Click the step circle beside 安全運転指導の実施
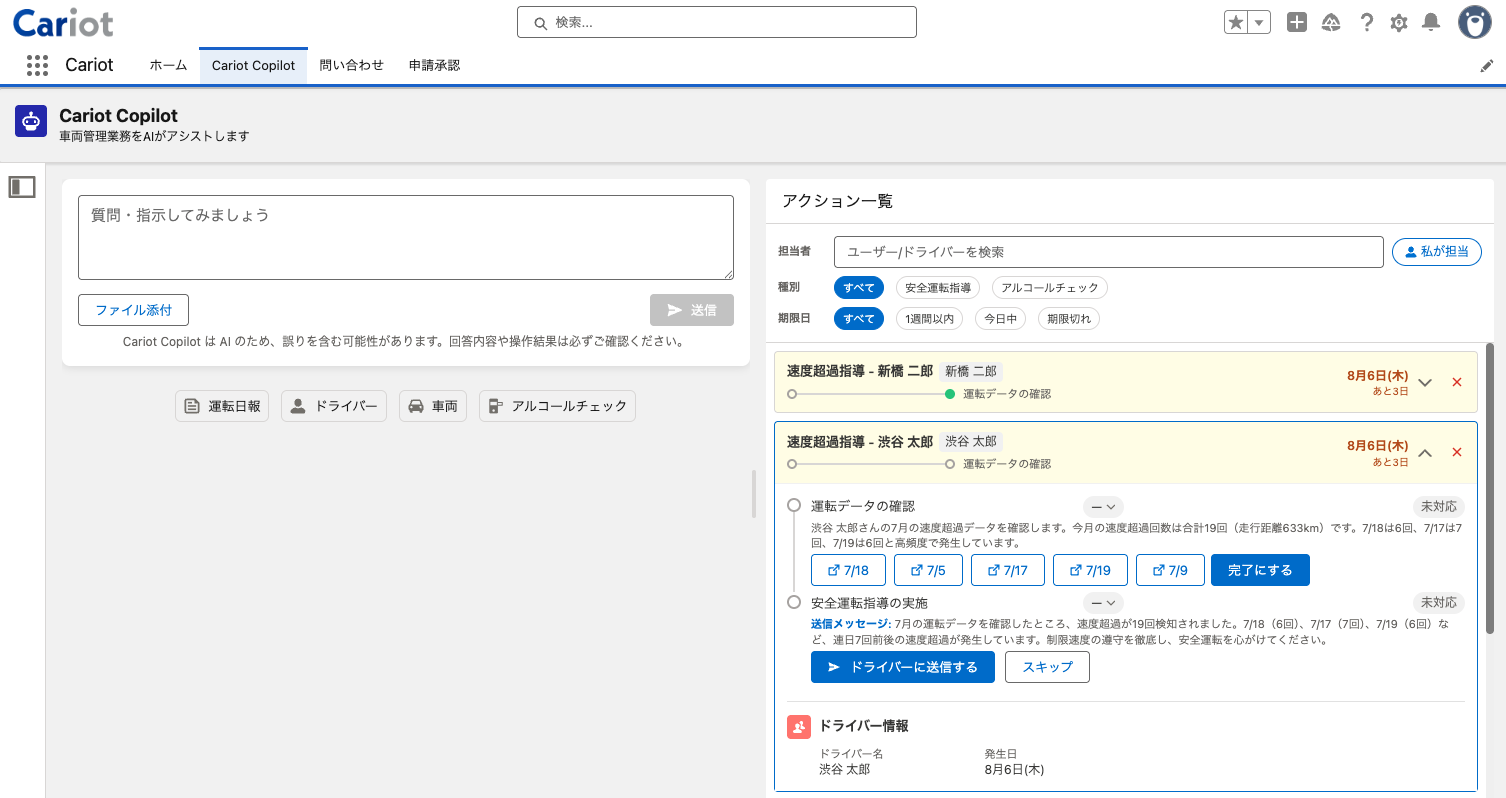The width and height of the screenshot is (1506, 798). (794, 602)
